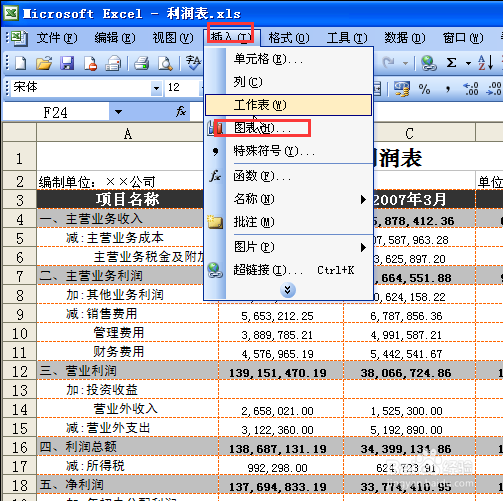Click the Select All corner box
Viewport: 503px width, 501px height.
pyautogui.click(x=19, y=133)
